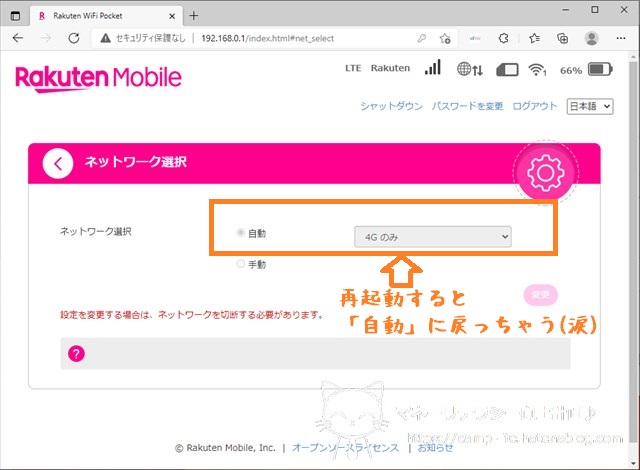
Task: Click the address bar URL field
Action: point(268,38)
